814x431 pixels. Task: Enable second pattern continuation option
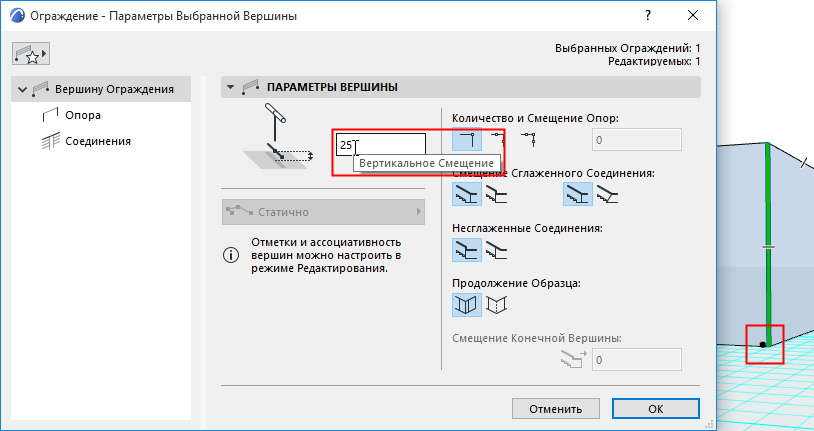click(x=496, y=304)
